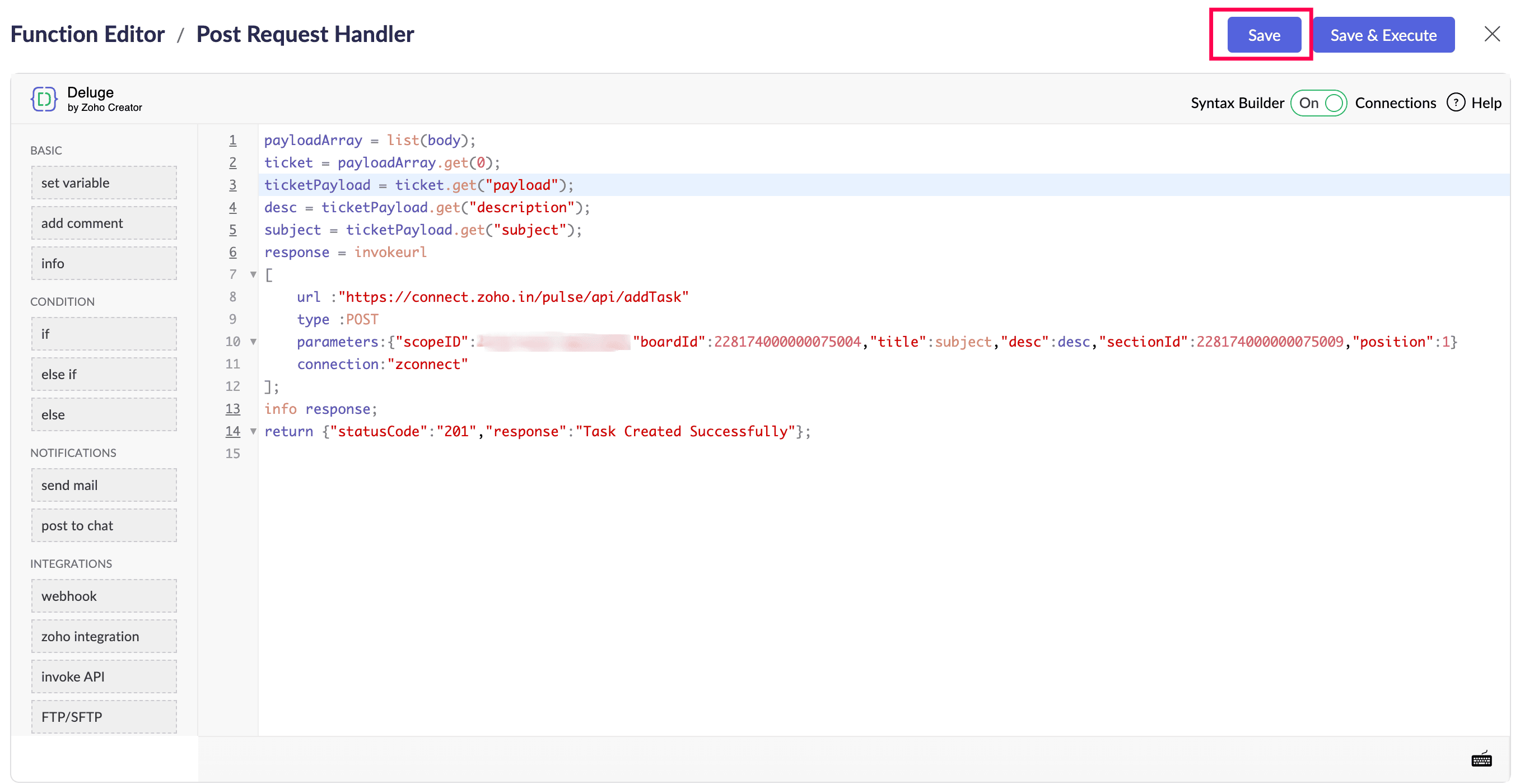Click the keyboard shortcuts icon
The width and height of the screenshot is (1520, 784).
(1481, 759)
